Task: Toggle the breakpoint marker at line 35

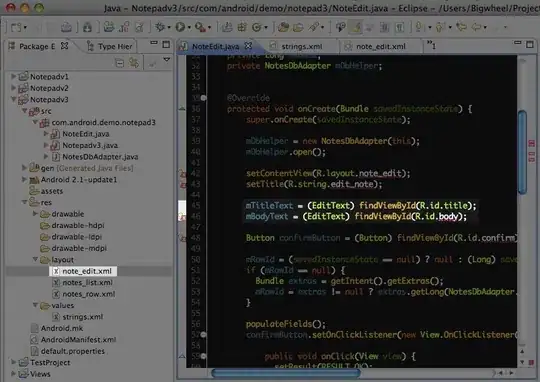Action: (204, 98)
